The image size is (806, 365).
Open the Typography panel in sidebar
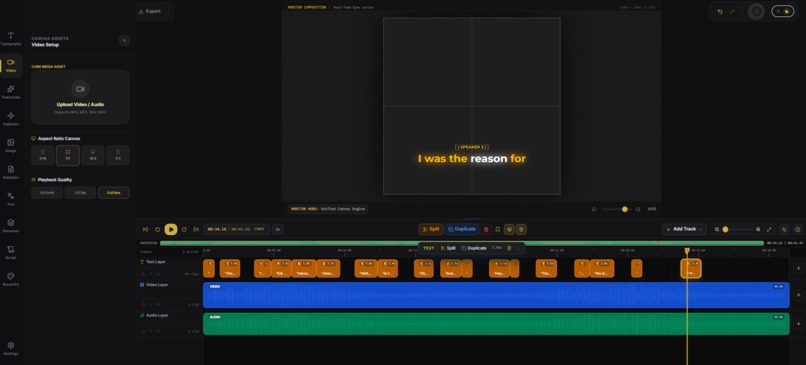point(11,39)
